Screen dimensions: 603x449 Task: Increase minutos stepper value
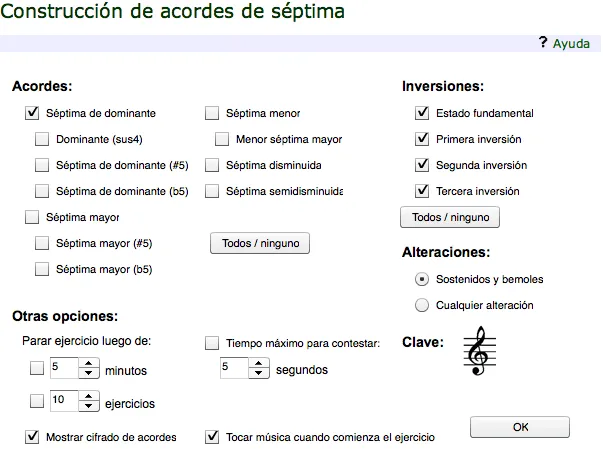pyautogui.click(x=89, y=363)
